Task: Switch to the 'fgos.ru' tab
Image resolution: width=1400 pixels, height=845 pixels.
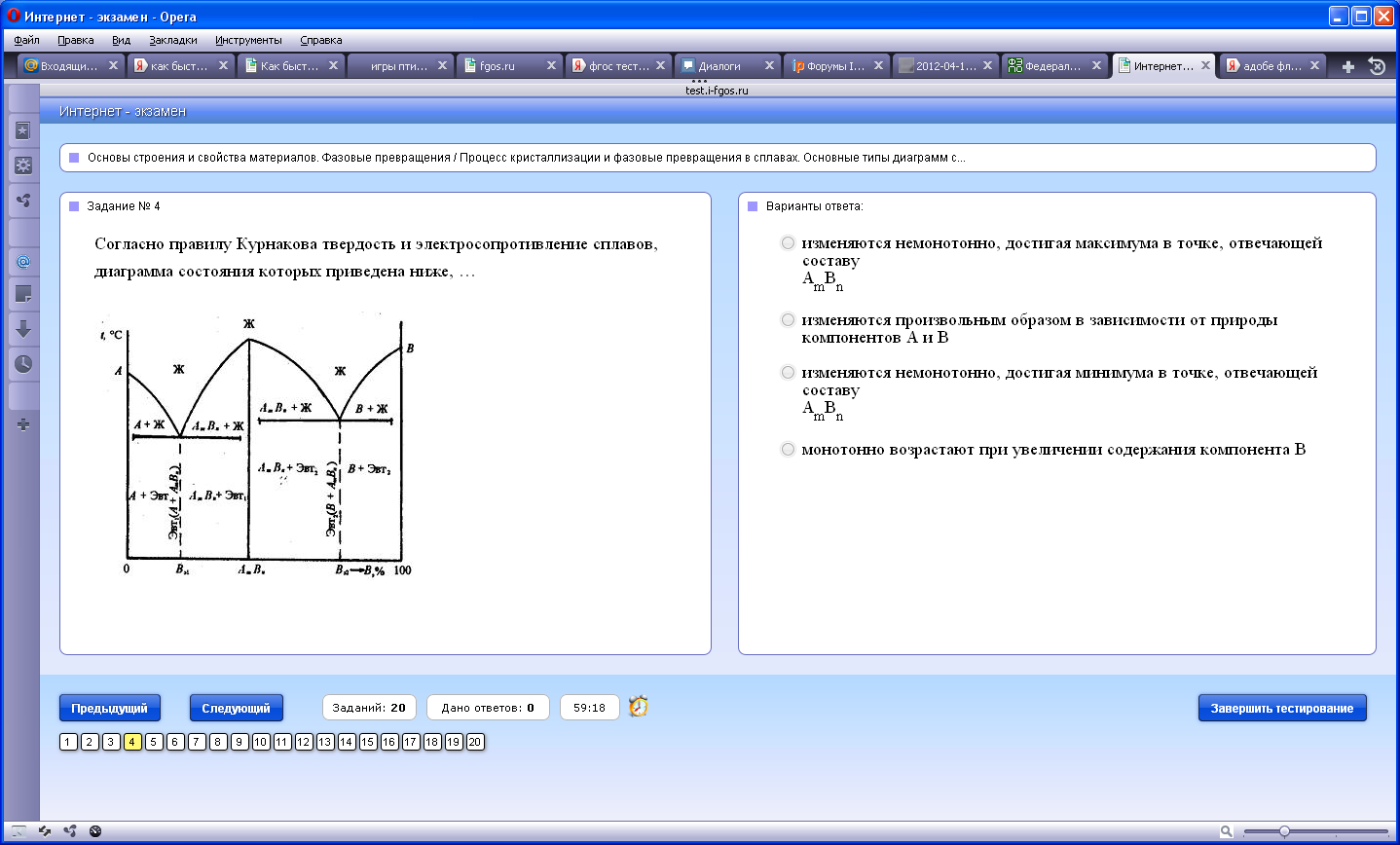Action: click(x=508, y=65)
